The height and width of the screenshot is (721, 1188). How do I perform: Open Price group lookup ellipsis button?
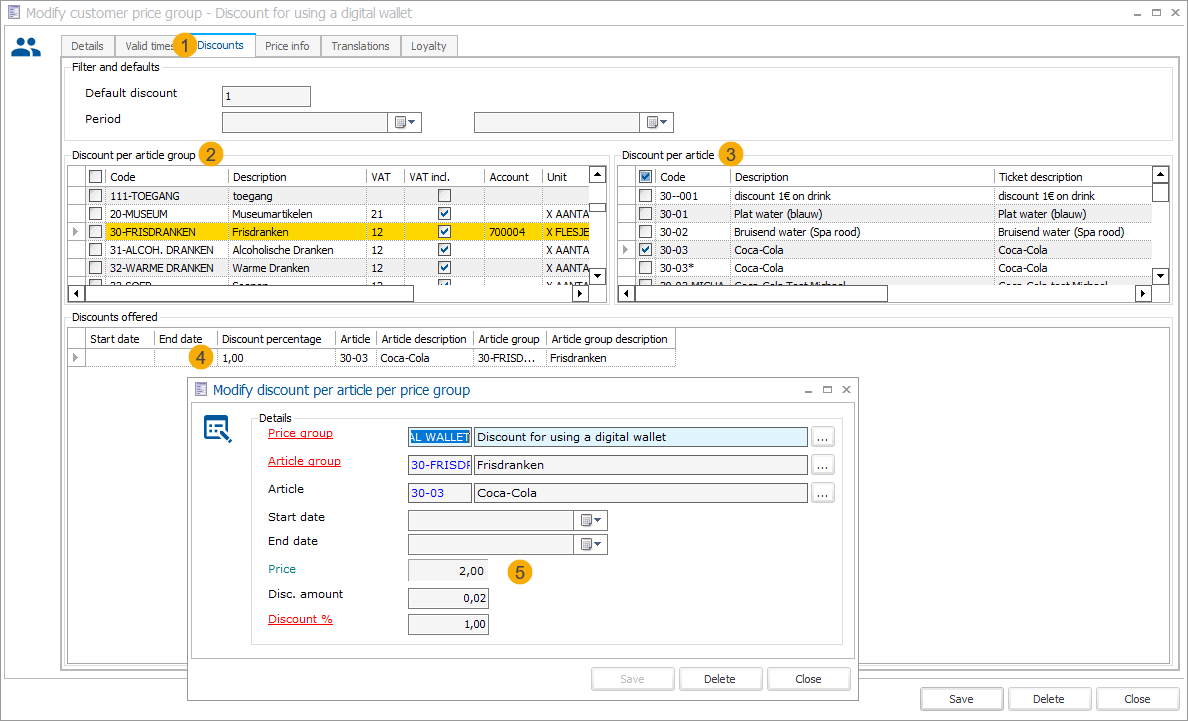[822, 437]
